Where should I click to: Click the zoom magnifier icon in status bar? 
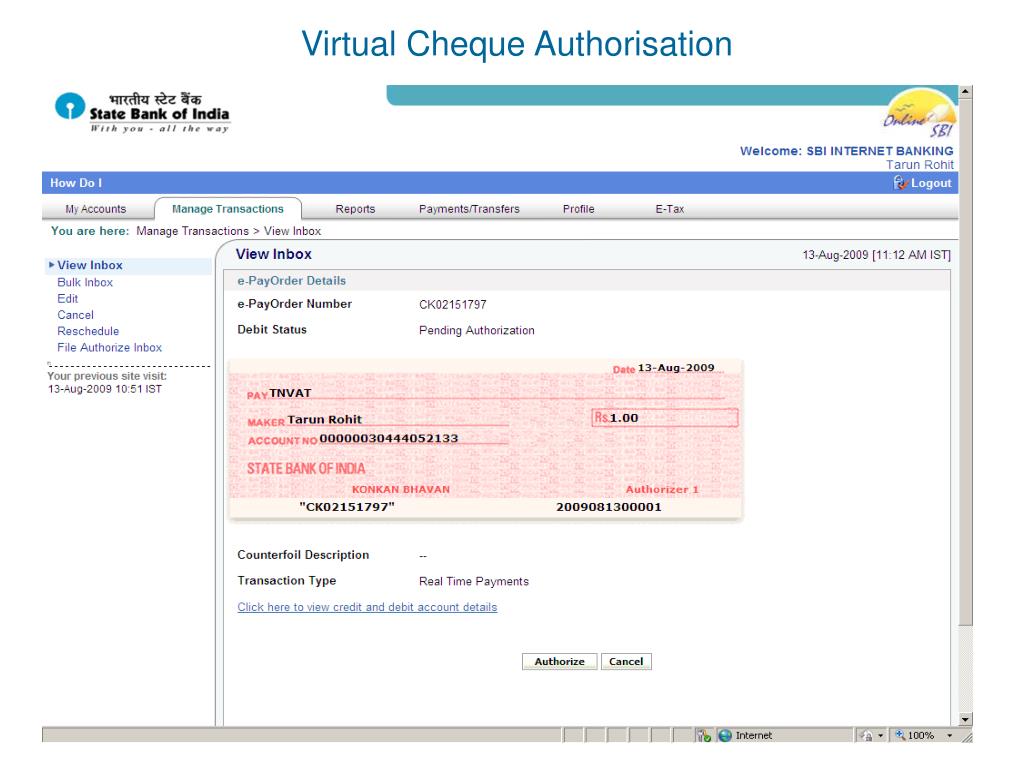(900, 735)
